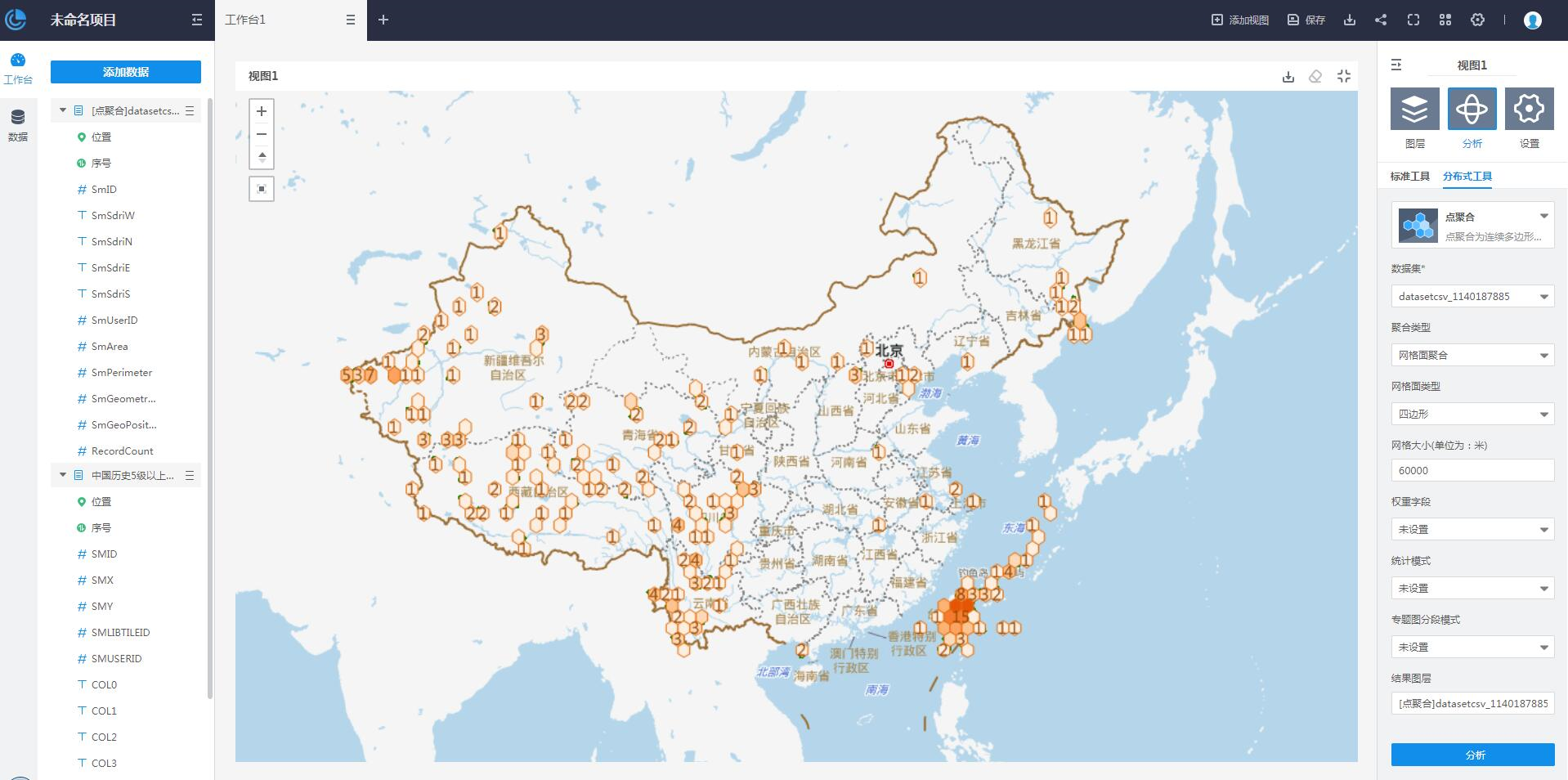This screenshot has height=780, width=1568.
Task: Select the 分析 analysis panel icon
Action: (x=1472, y=109)
